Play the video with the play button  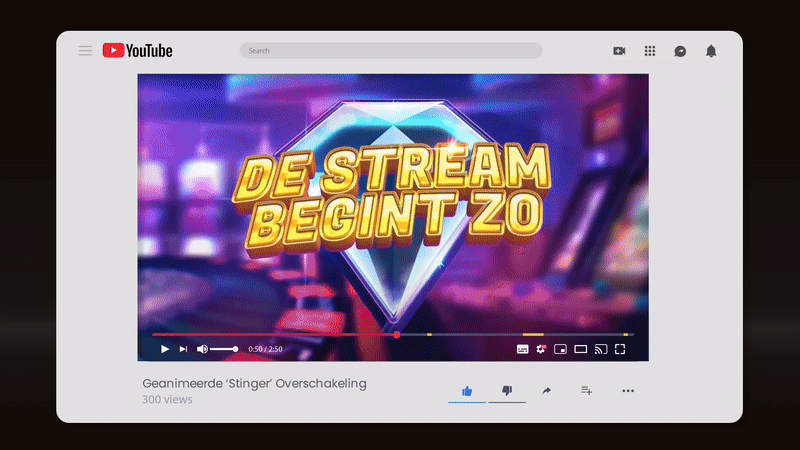click(165, 349)
